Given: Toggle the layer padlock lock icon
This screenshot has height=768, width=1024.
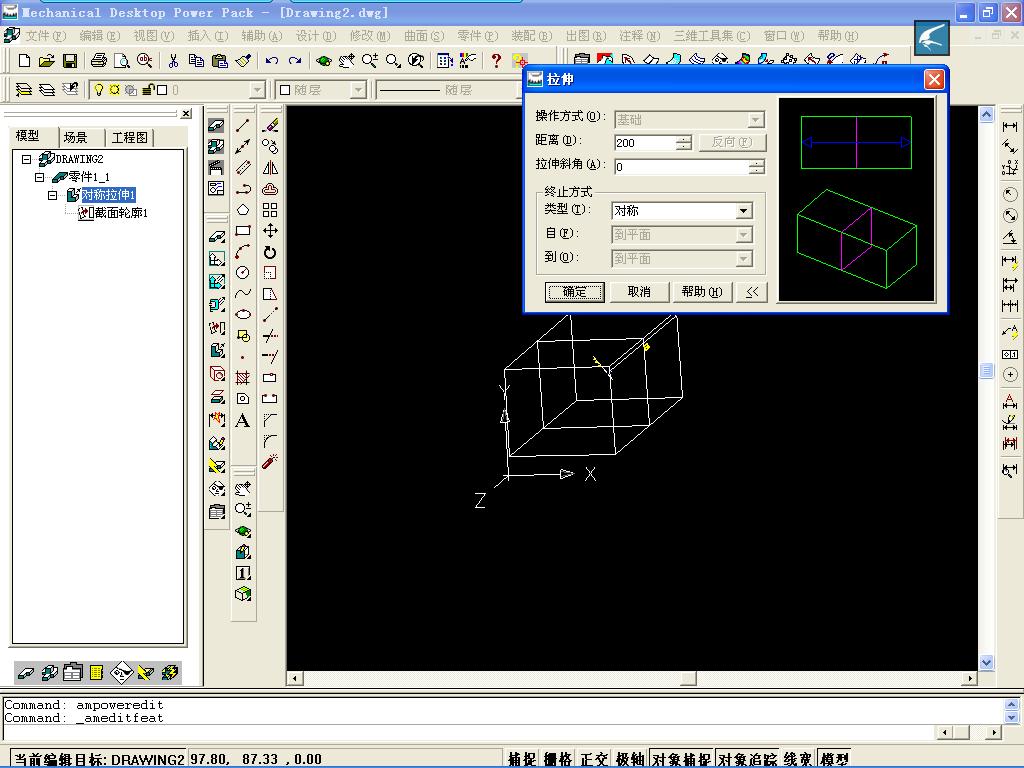Looking at the screenshot, I should 148,89.
